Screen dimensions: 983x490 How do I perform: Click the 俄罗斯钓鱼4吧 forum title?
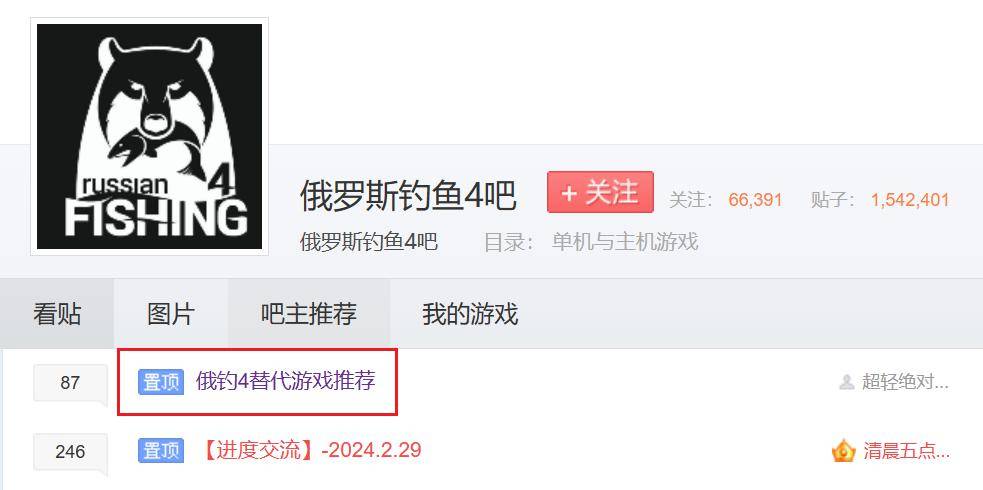tap(408, 196)
